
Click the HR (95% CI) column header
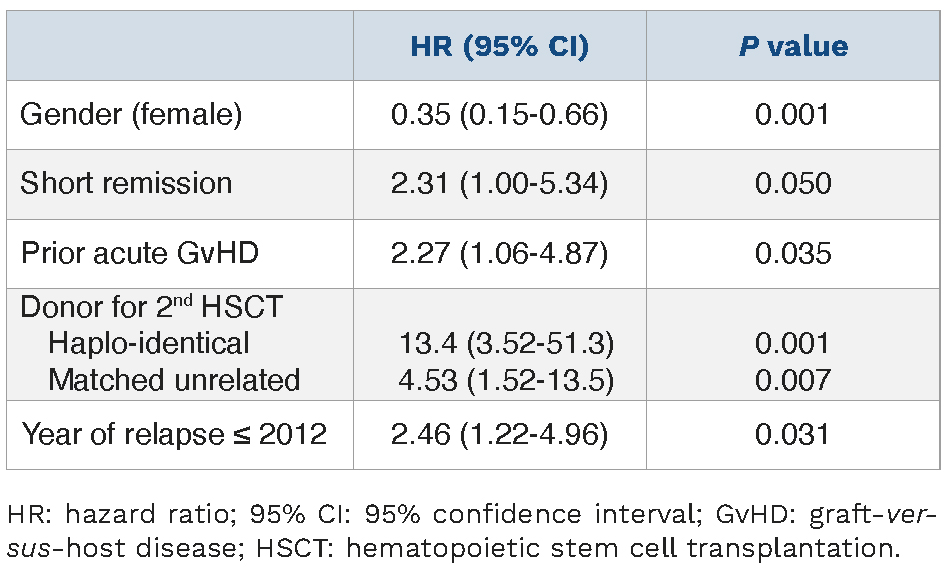(499, 46)
